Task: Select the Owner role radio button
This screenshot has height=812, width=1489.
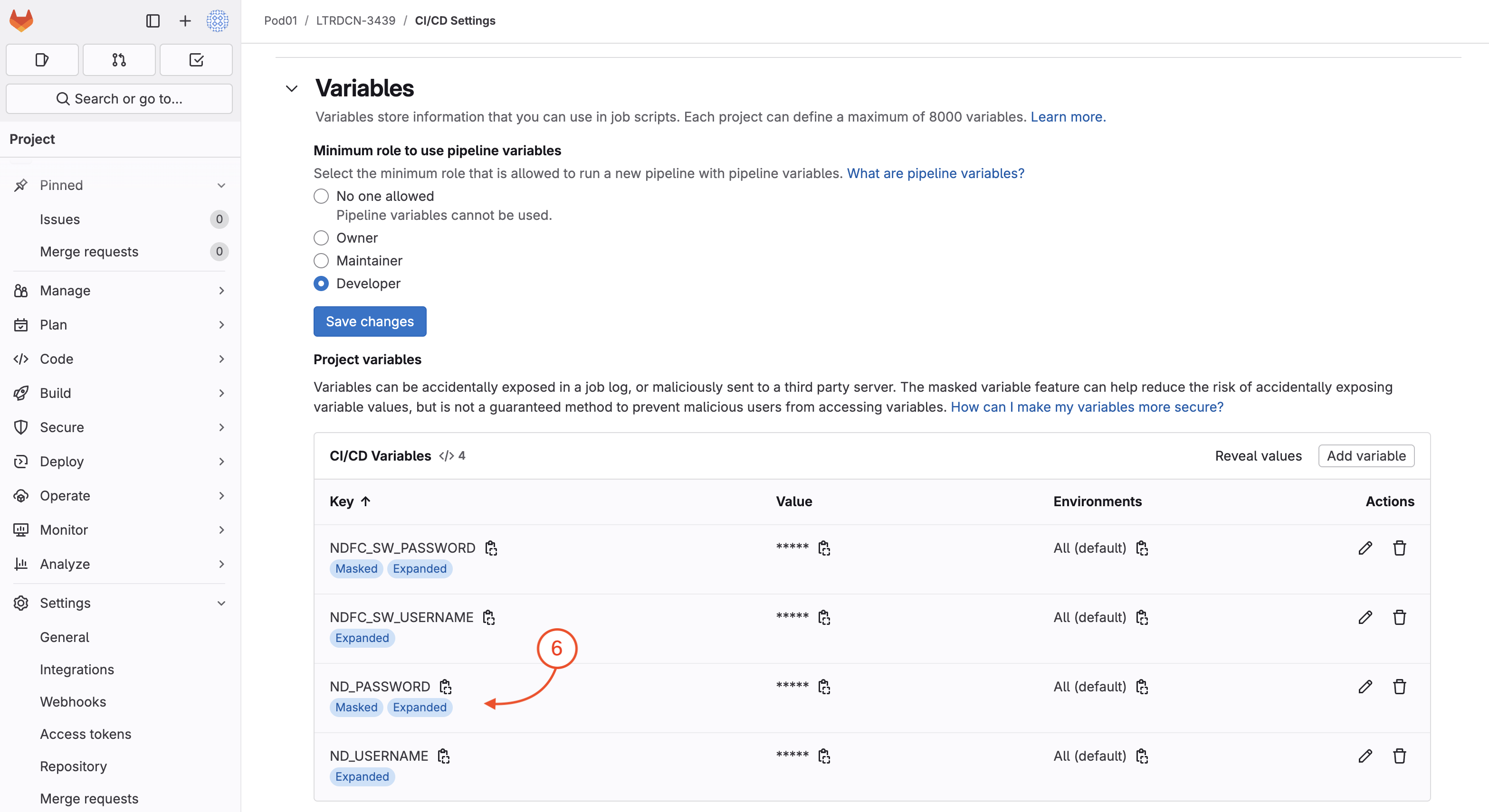Action: pos(321,238)
